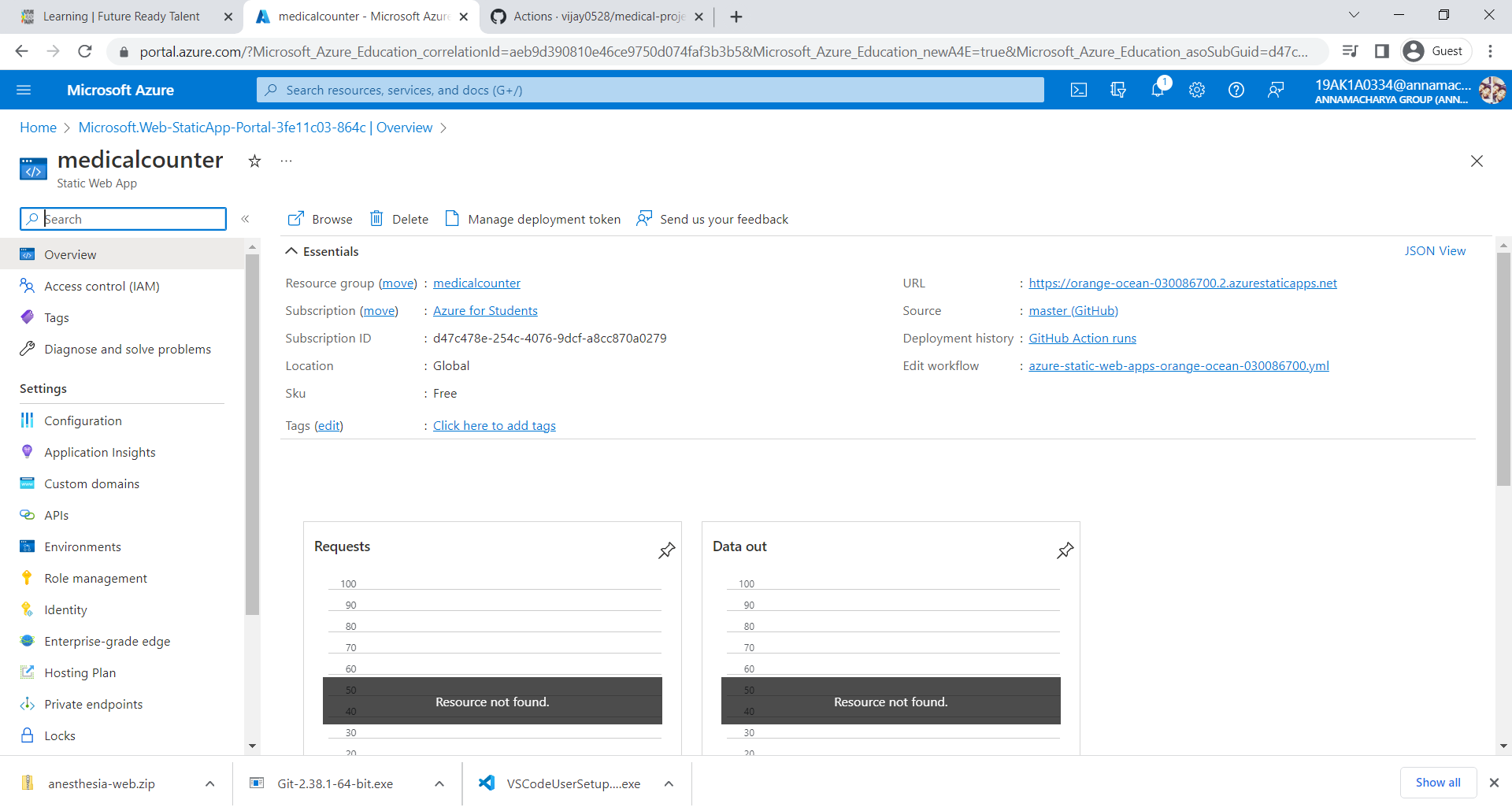Open Directories and subscriptions filter icon
Image resolution: width=1512 pixels, height=811 pixels.
(1118, 90)
